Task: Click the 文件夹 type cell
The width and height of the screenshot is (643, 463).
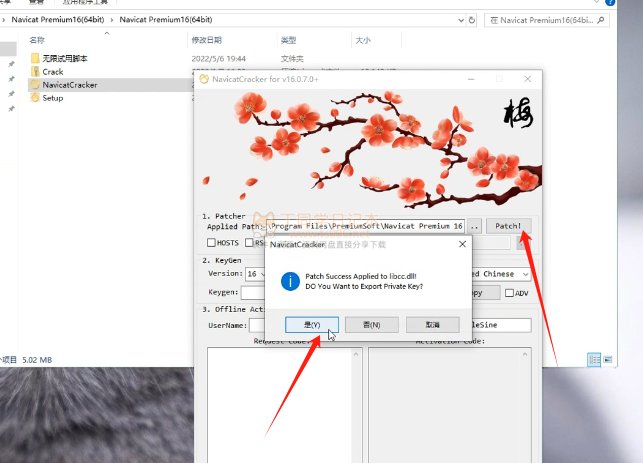Action: 292,59
